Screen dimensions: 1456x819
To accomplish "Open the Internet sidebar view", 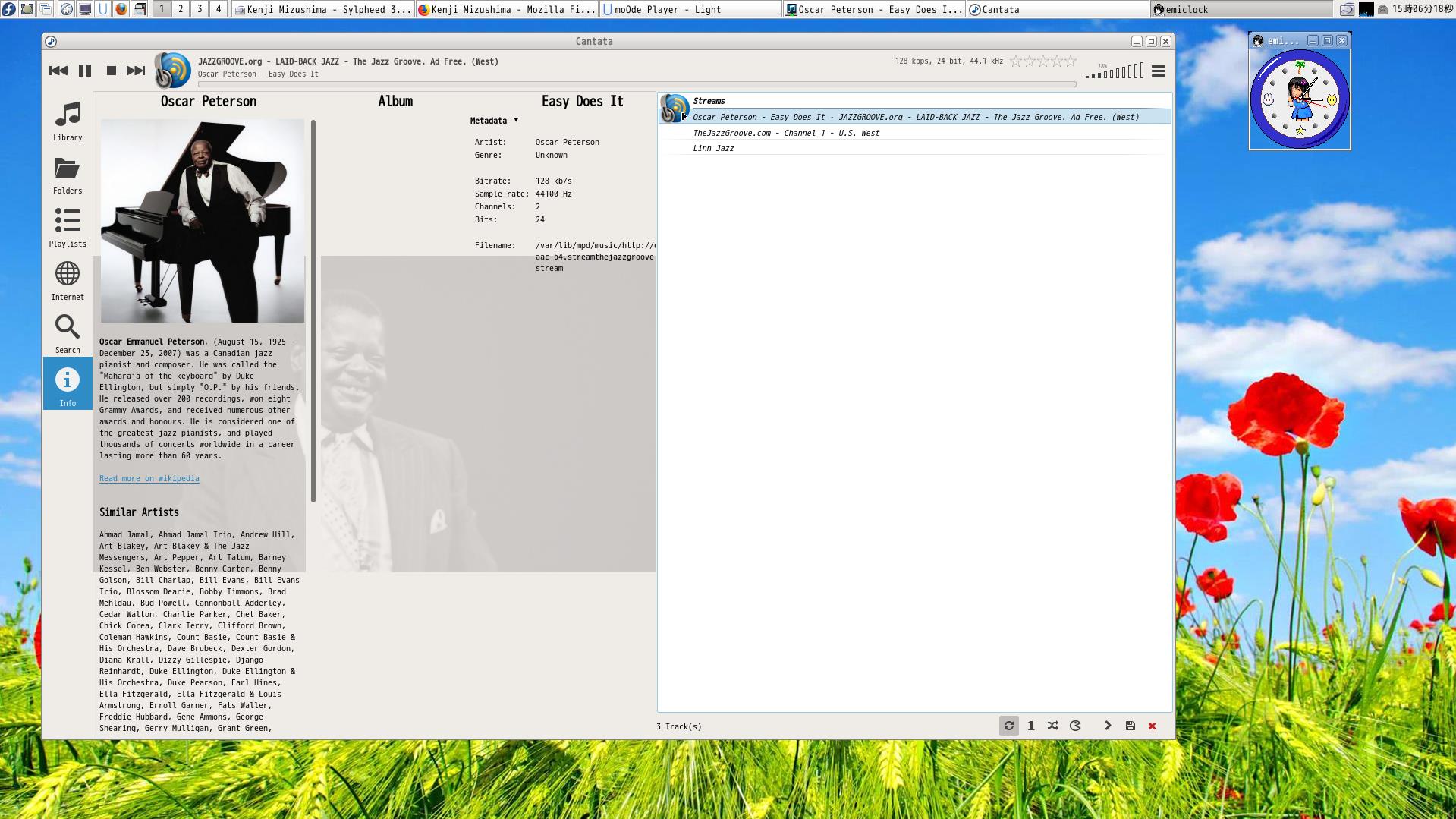I will pos(68,281).
